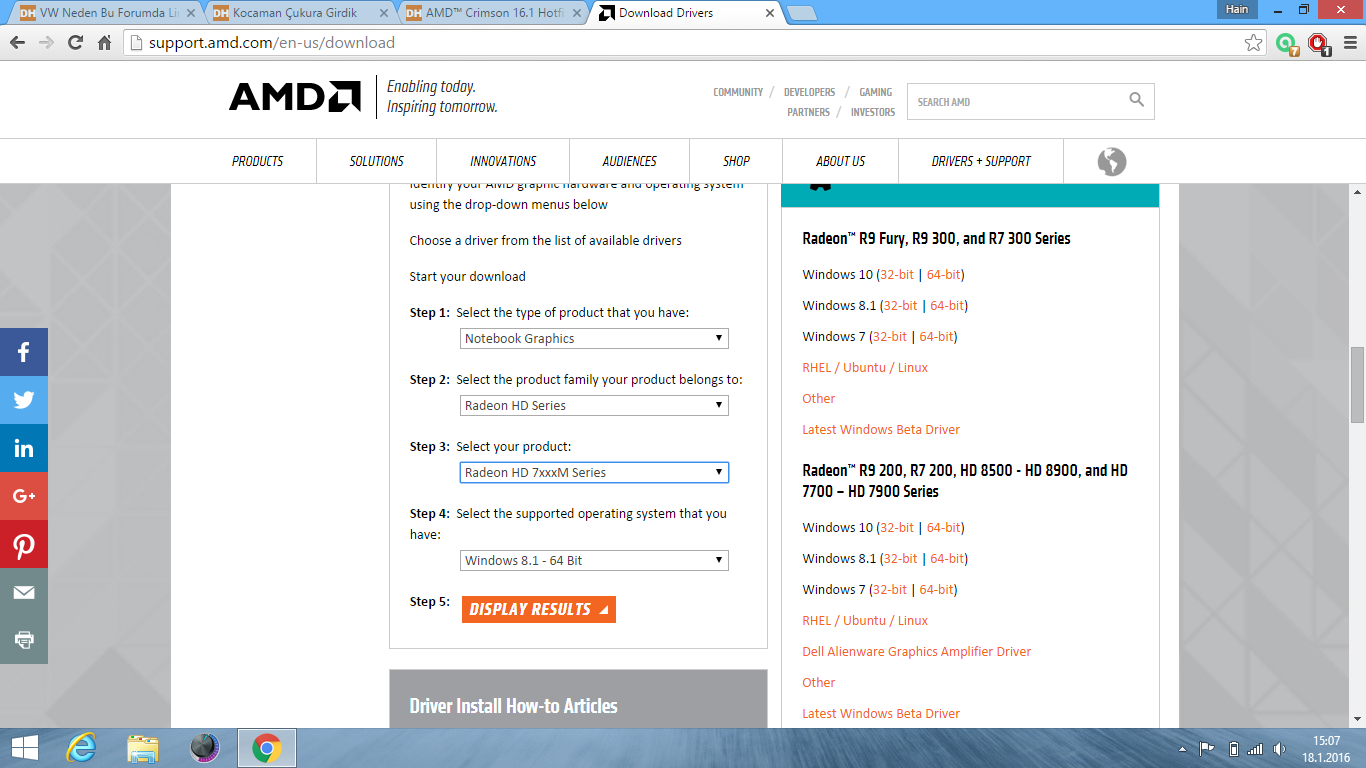Viewport: 1366px width, 768px height.
Task: Go forward with browser forward arrow
Action: click(x=46, y=43)
